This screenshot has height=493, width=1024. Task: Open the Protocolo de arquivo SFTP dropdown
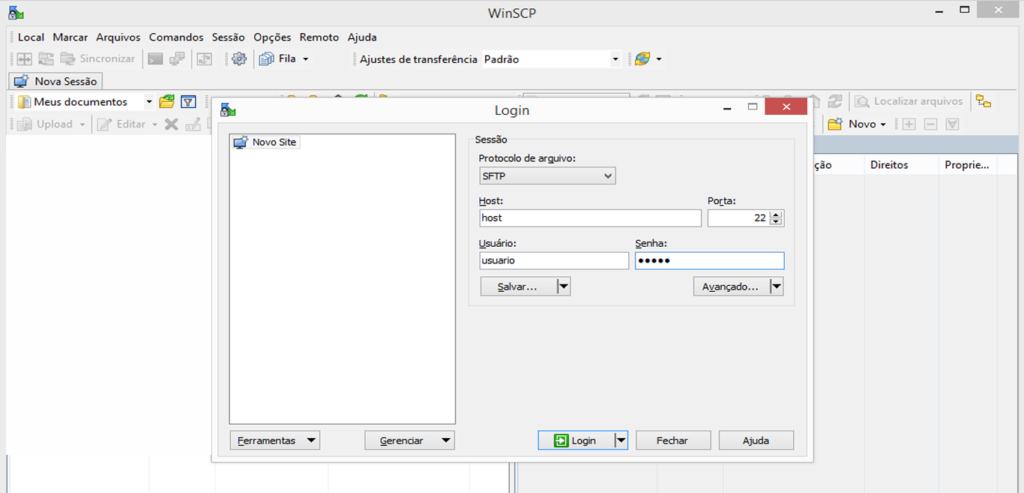point(547,176)
